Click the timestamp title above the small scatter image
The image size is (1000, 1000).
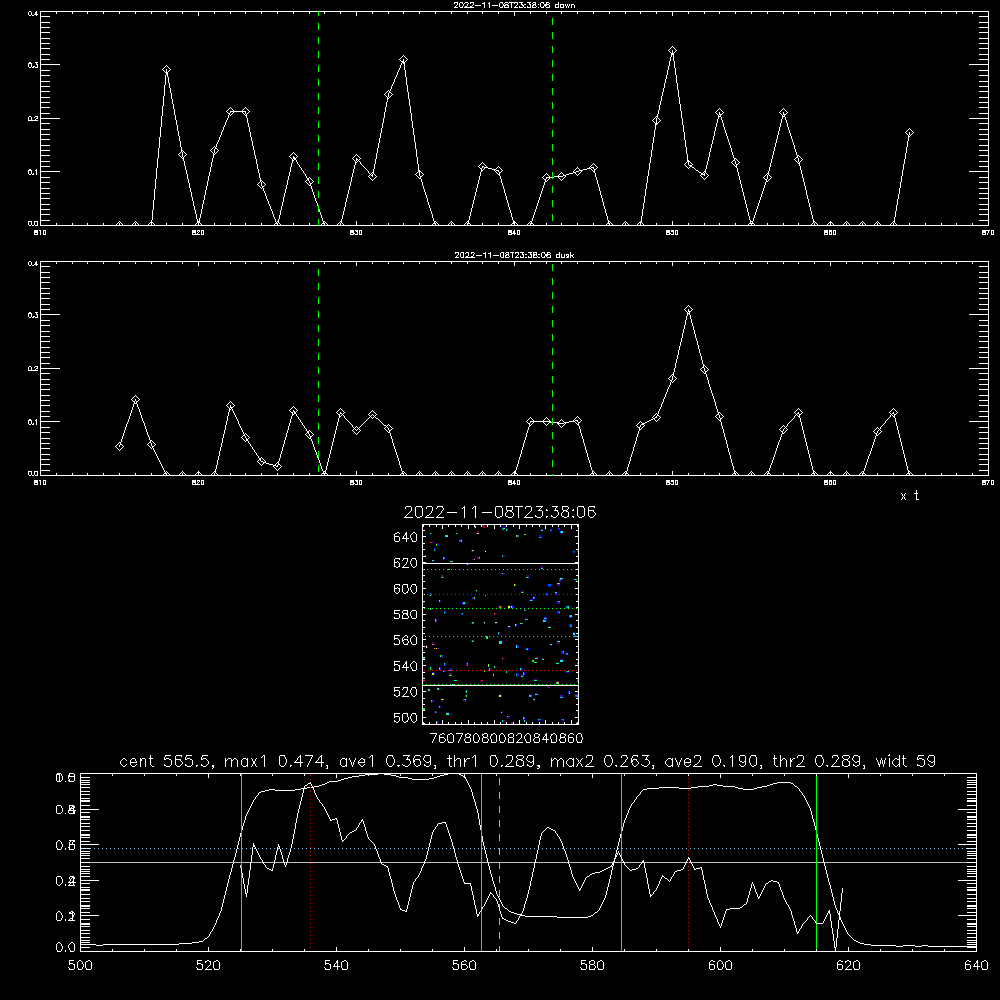[x=500, y=512]
